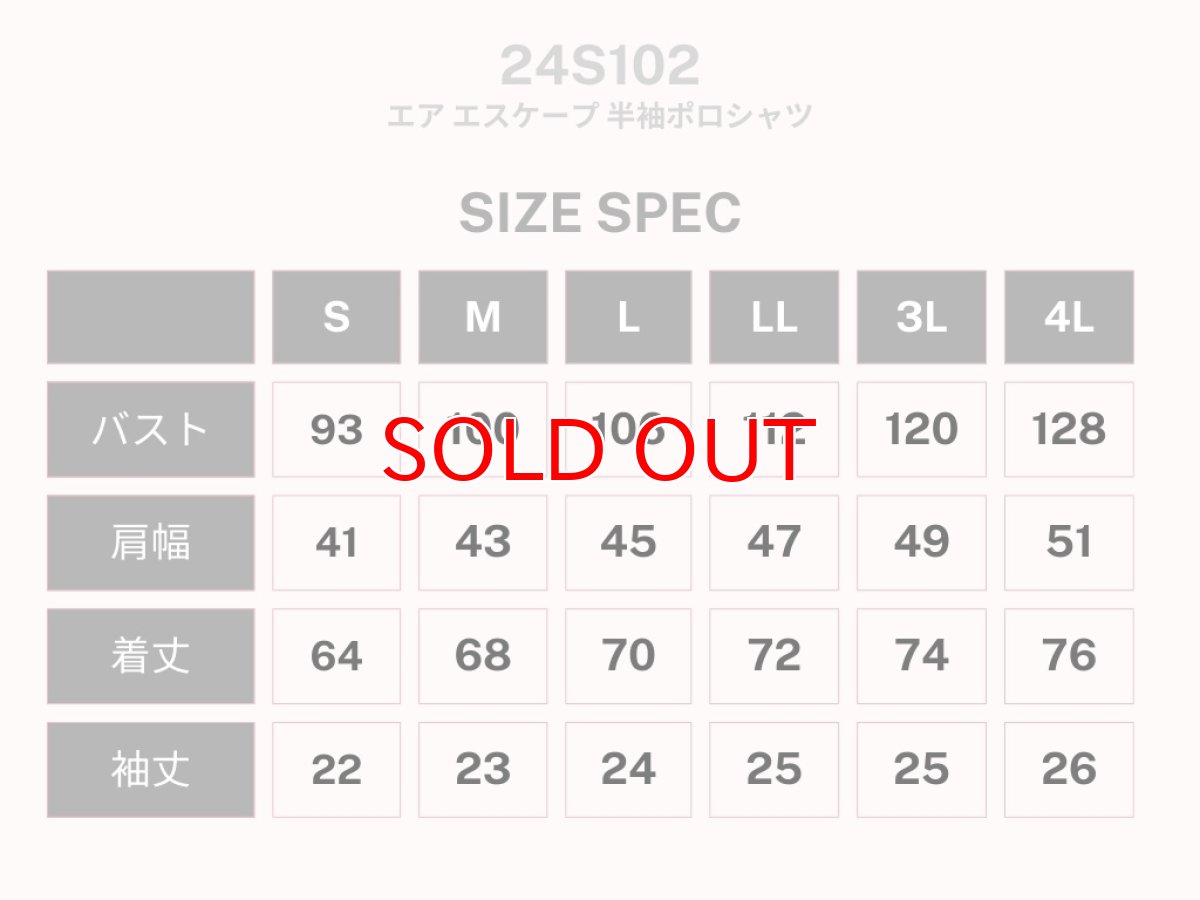
Task: Click the bust value 93 for S
Action: pos(336,430)
